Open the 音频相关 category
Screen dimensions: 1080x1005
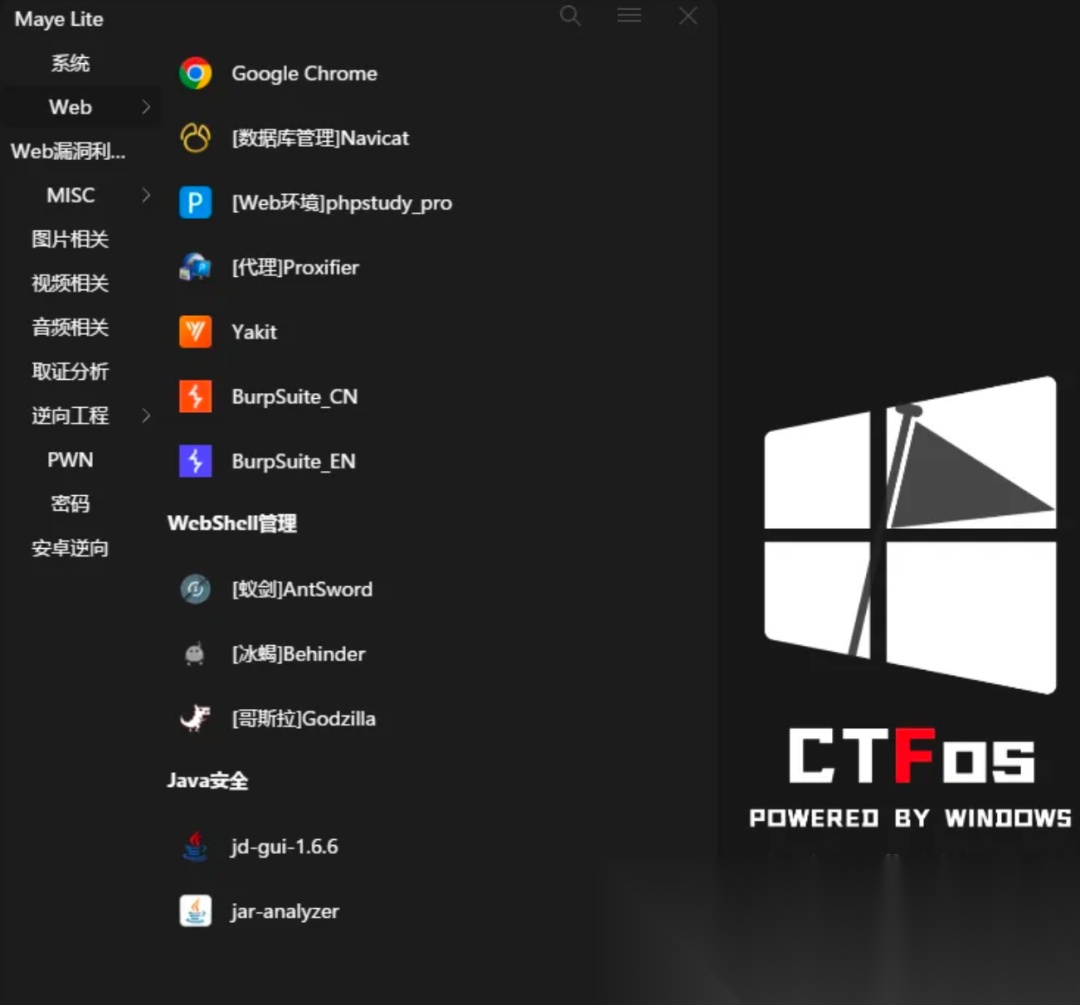click(70, 327)
